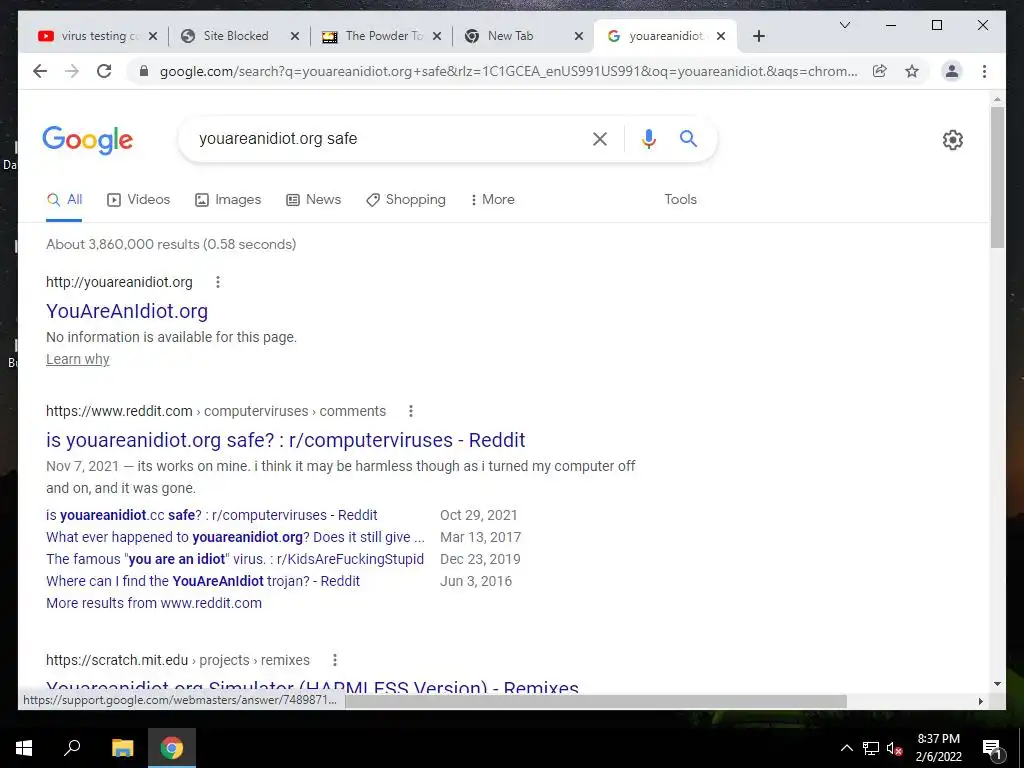
Task: Open the Tools button
Action: (x=680, y=200)
